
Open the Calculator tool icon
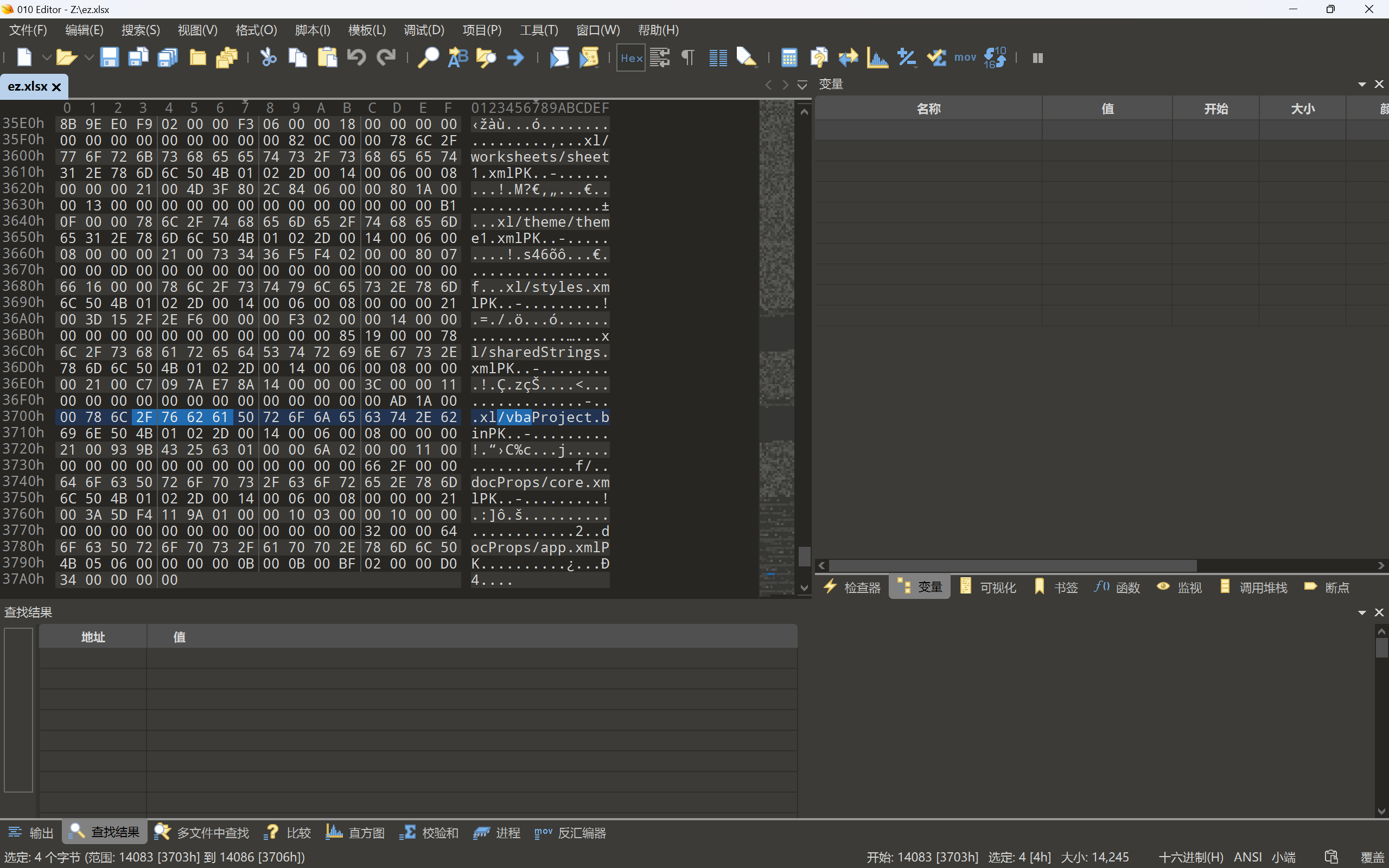(789, 58)
